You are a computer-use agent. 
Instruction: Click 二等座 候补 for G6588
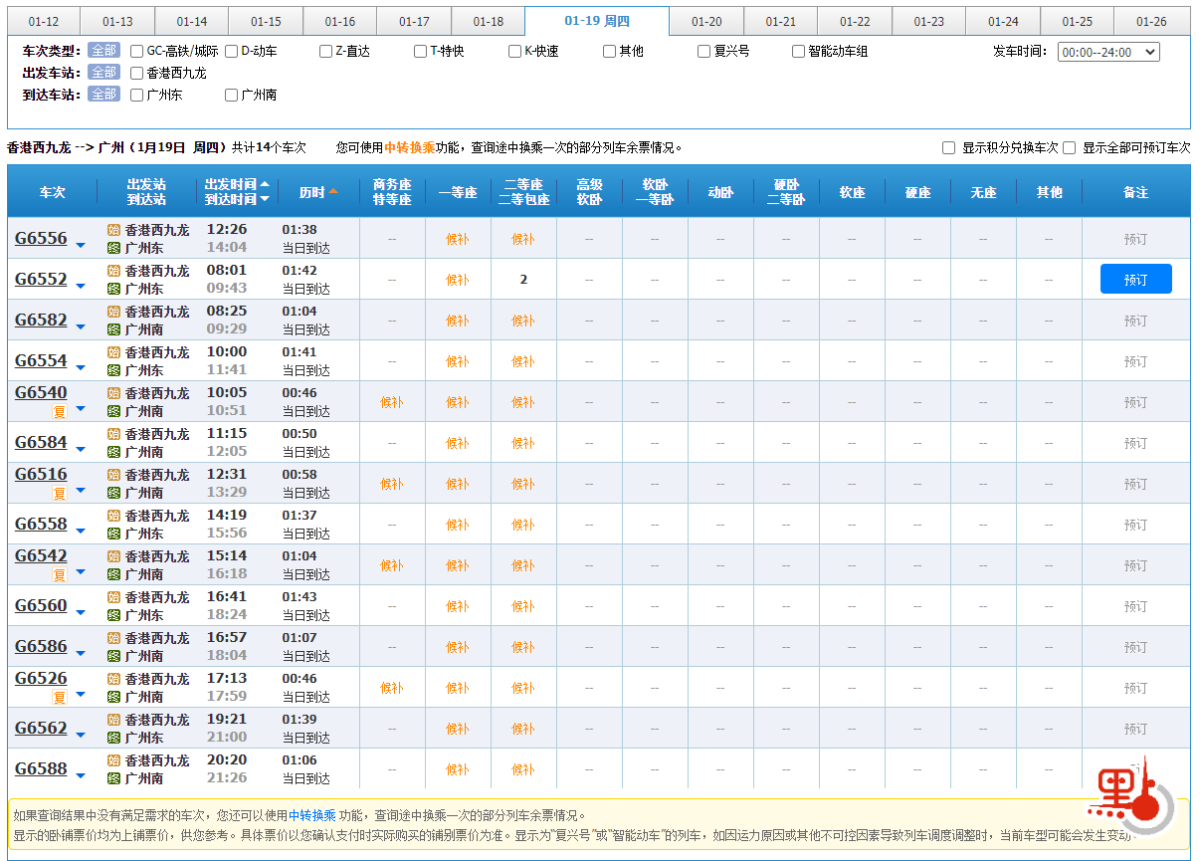tap(523, 770)
